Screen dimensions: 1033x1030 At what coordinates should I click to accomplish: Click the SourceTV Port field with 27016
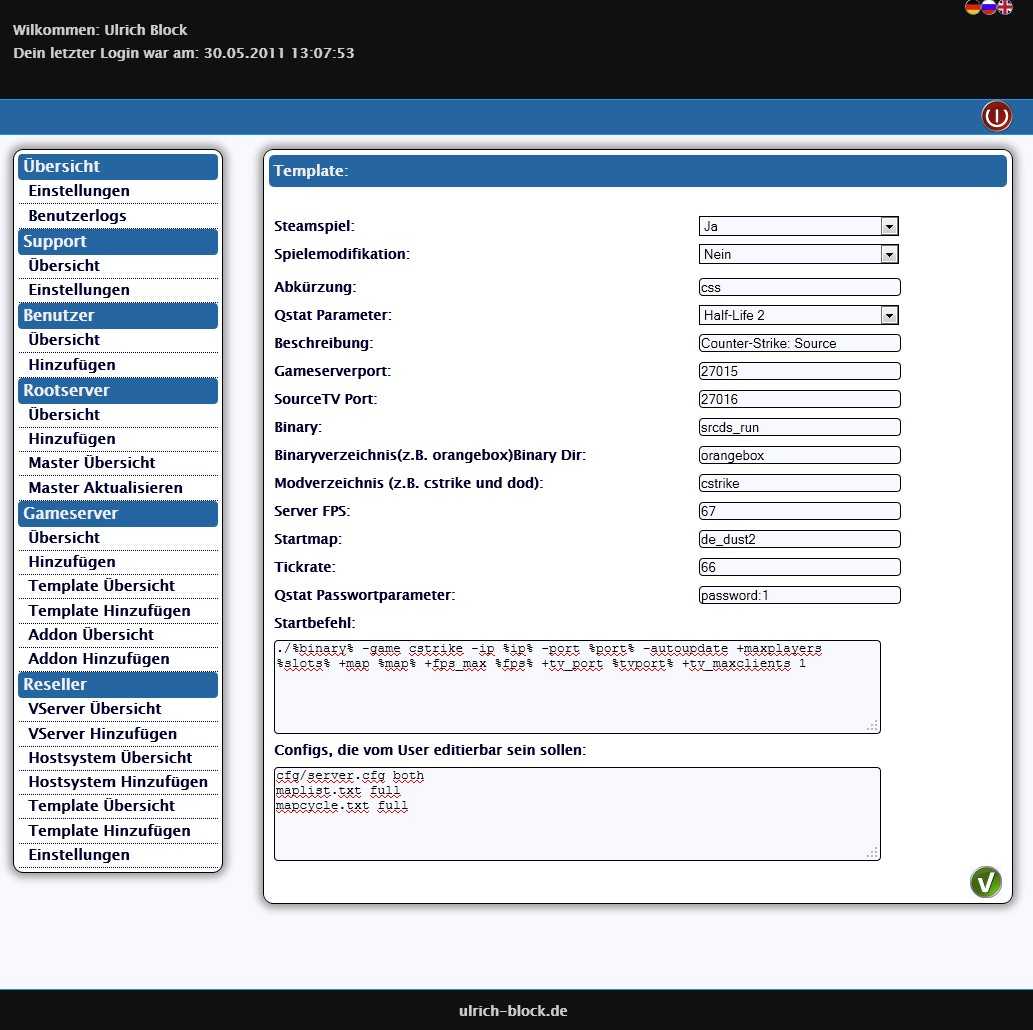799,399
